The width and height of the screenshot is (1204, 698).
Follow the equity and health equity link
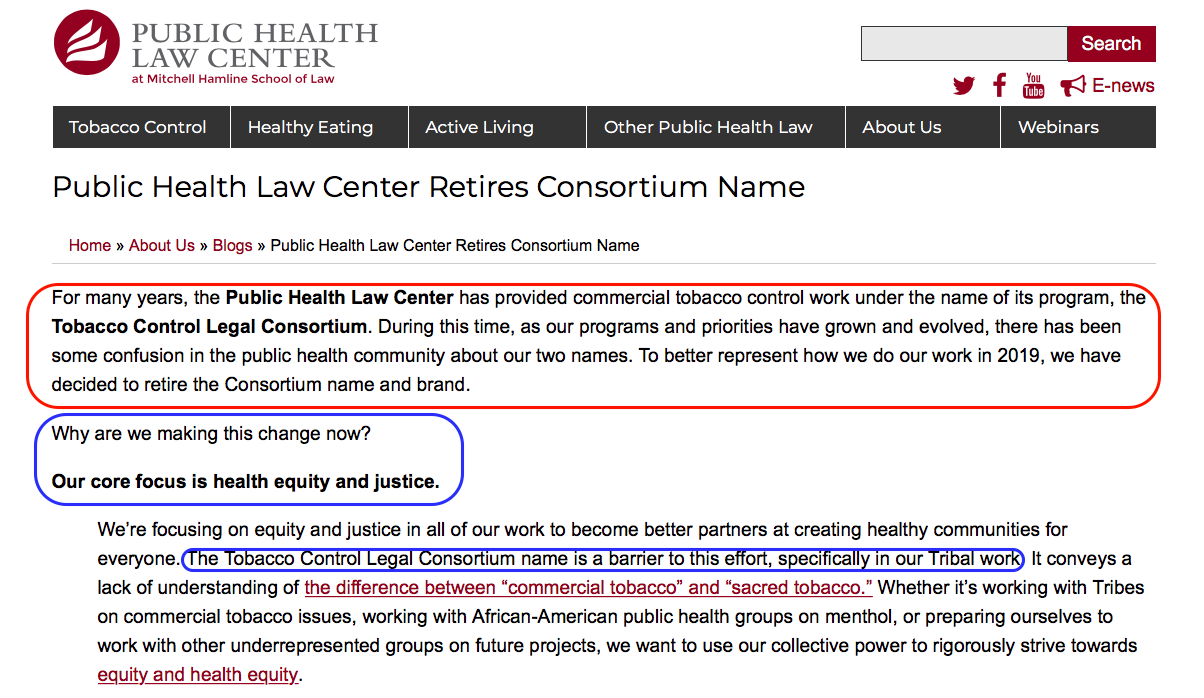tap(197, 674)
